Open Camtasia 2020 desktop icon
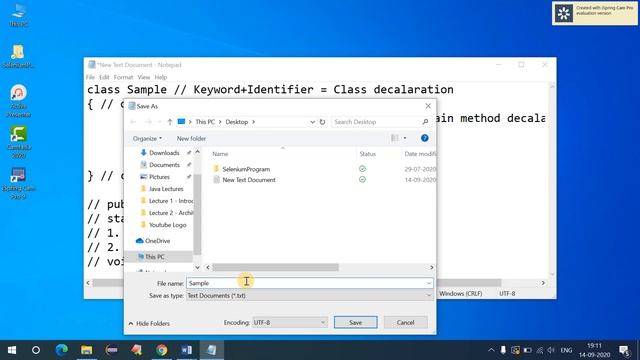 [x=18, y=142]
